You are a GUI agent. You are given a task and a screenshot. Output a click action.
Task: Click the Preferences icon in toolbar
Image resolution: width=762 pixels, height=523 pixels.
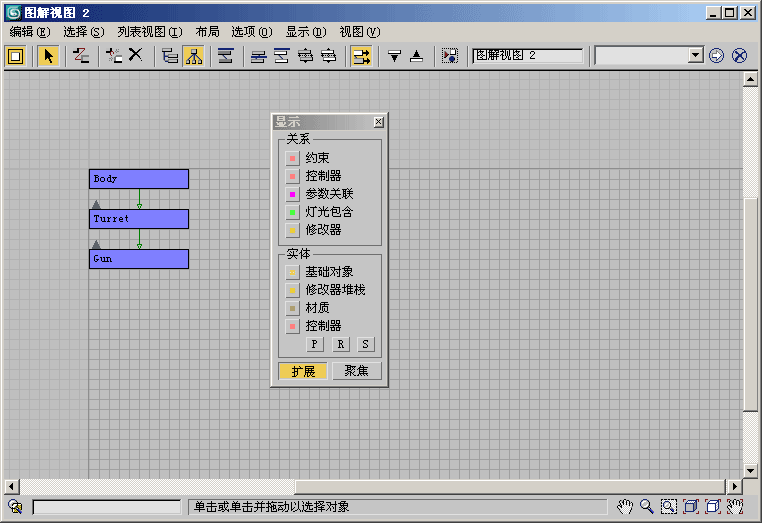pos(450,56)
